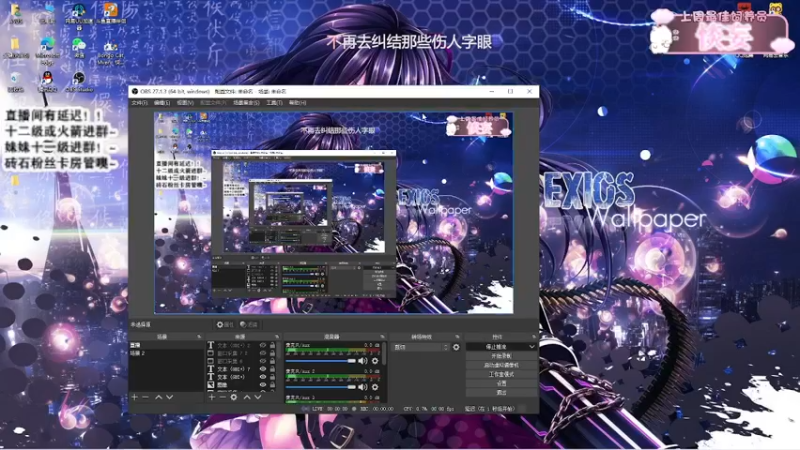The image size is (800, 450).
Task: Pop out the Controls dock panel
Action: [534, 337]
